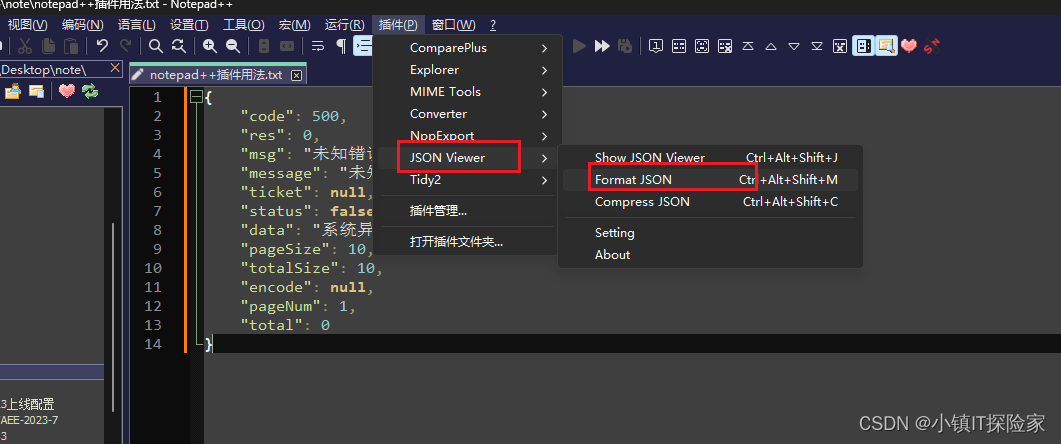Expand the MIME Tools submenu
The height and width of the screenshot is (444, 1061).
pyautogui.click(x=468, y=91)
